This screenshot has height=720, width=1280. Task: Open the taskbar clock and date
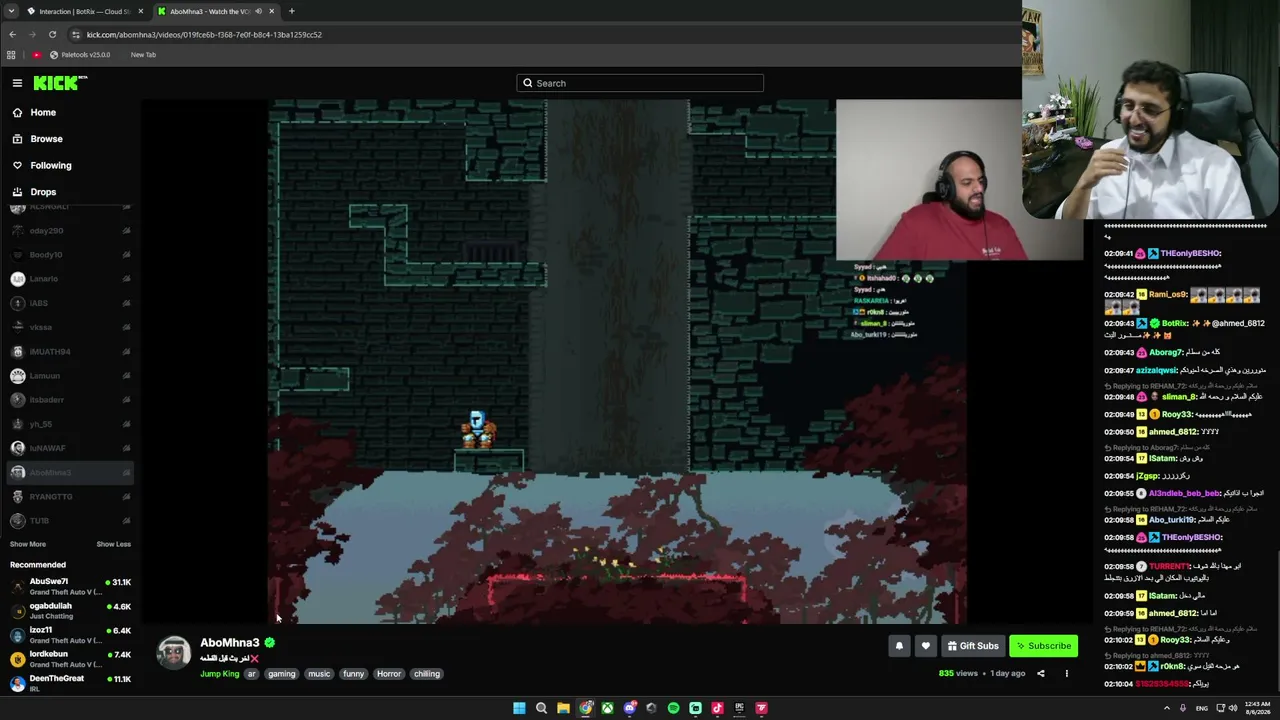tap(1256, 708)
